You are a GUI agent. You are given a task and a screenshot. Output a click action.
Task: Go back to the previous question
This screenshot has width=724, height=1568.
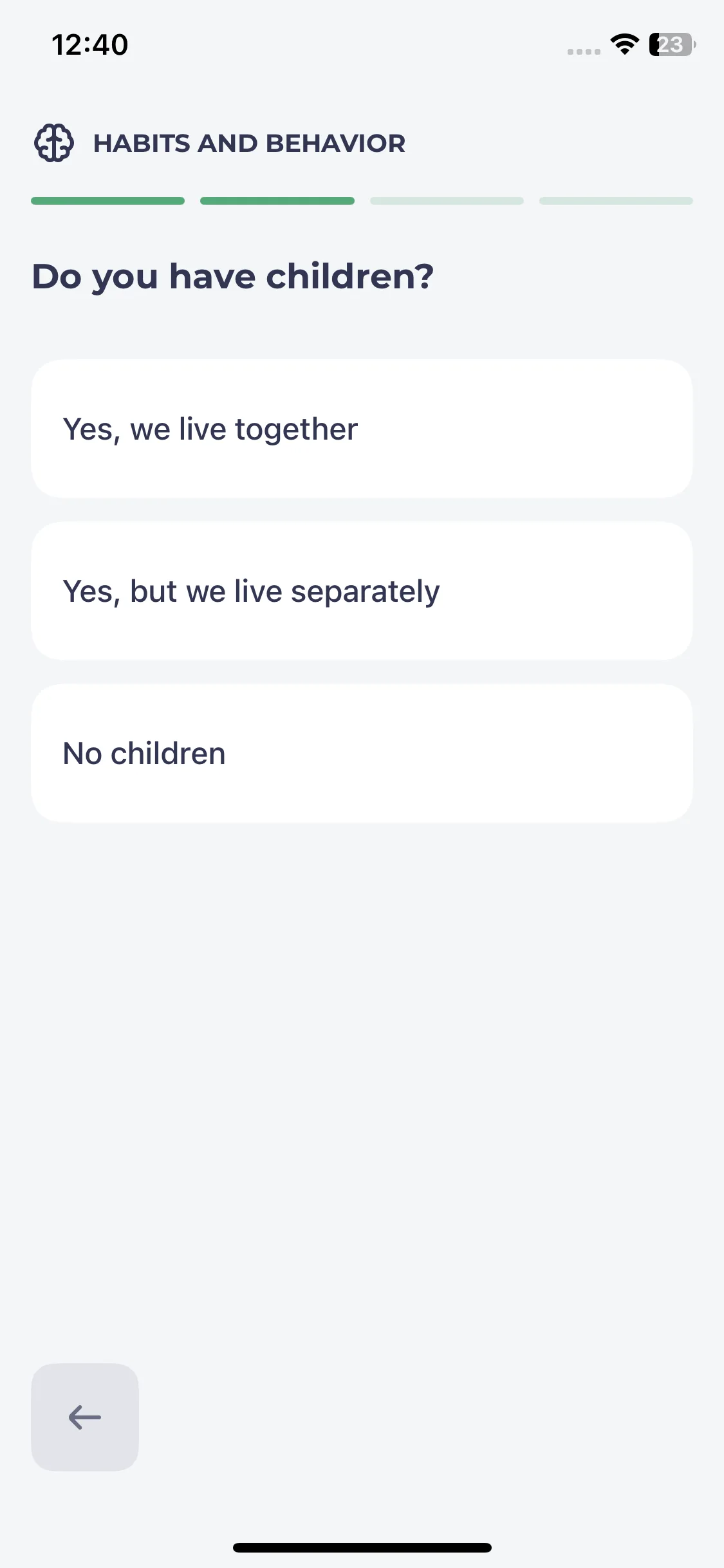(85, 1417)
